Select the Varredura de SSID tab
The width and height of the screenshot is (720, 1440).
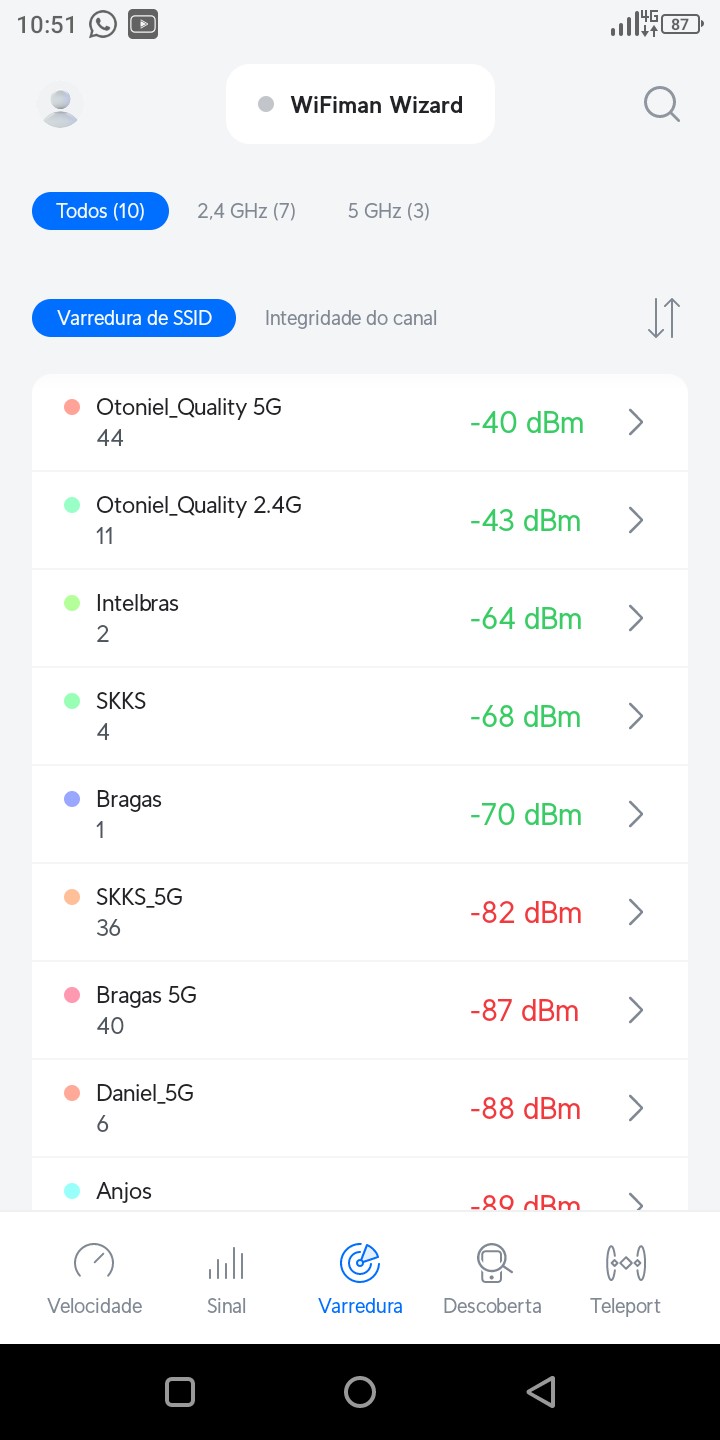pos(134,318)
